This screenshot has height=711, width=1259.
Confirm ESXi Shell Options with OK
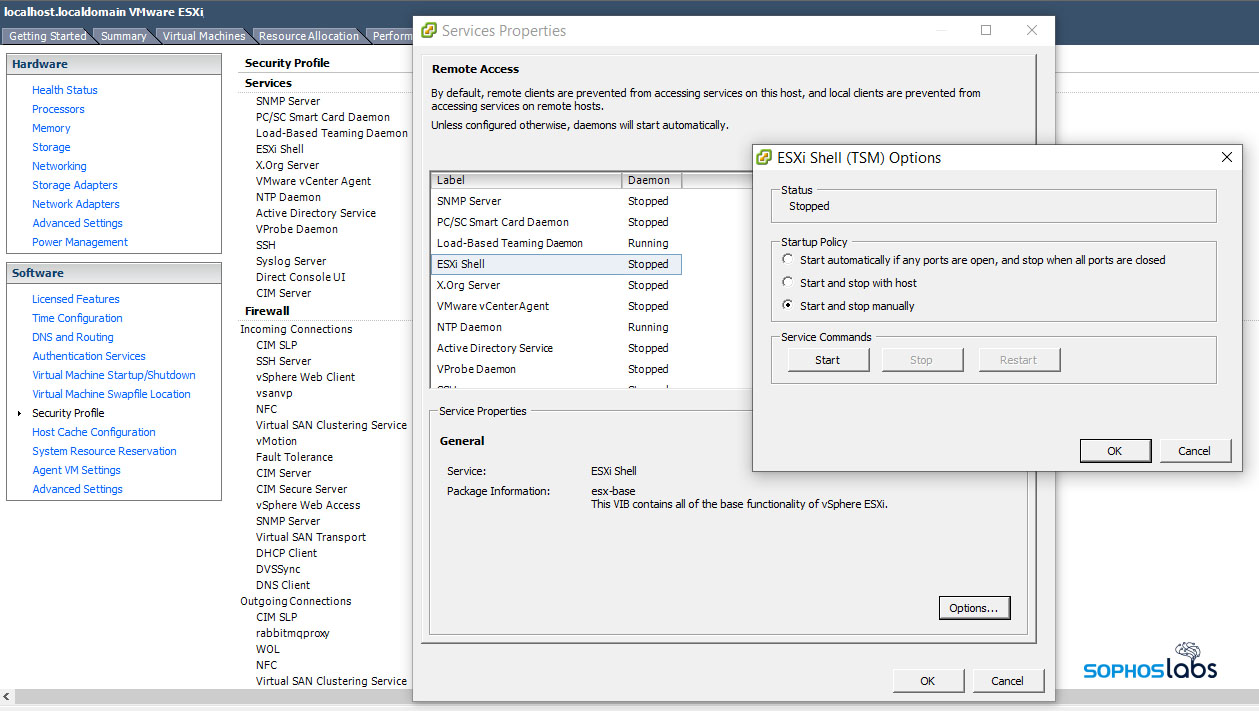coord(1115,451)
